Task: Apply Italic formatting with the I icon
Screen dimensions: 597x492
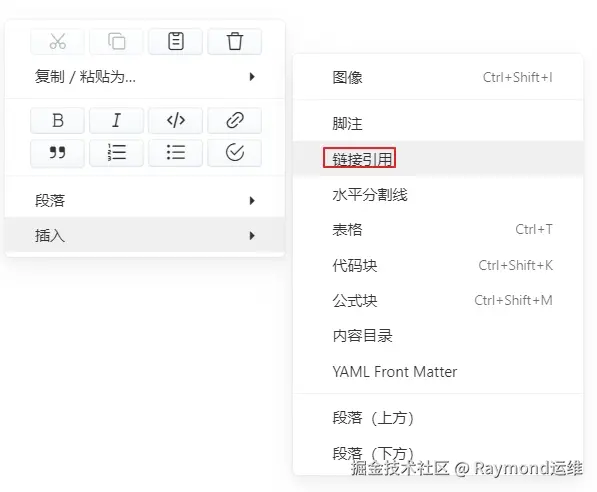Action: tap(117, 120)
